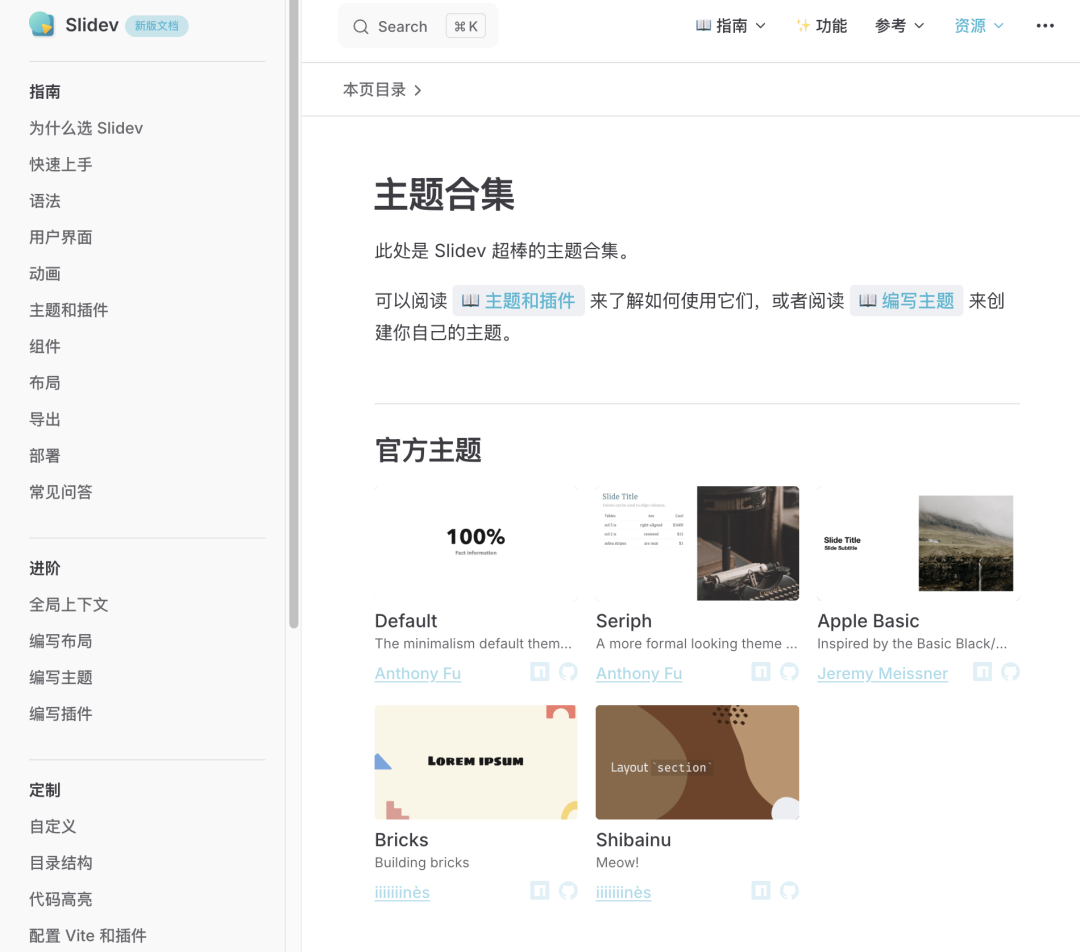The width and height of the screenshot is (1080, 952).
Task: Click the search magnifier icon
Action: click(360, 27)
